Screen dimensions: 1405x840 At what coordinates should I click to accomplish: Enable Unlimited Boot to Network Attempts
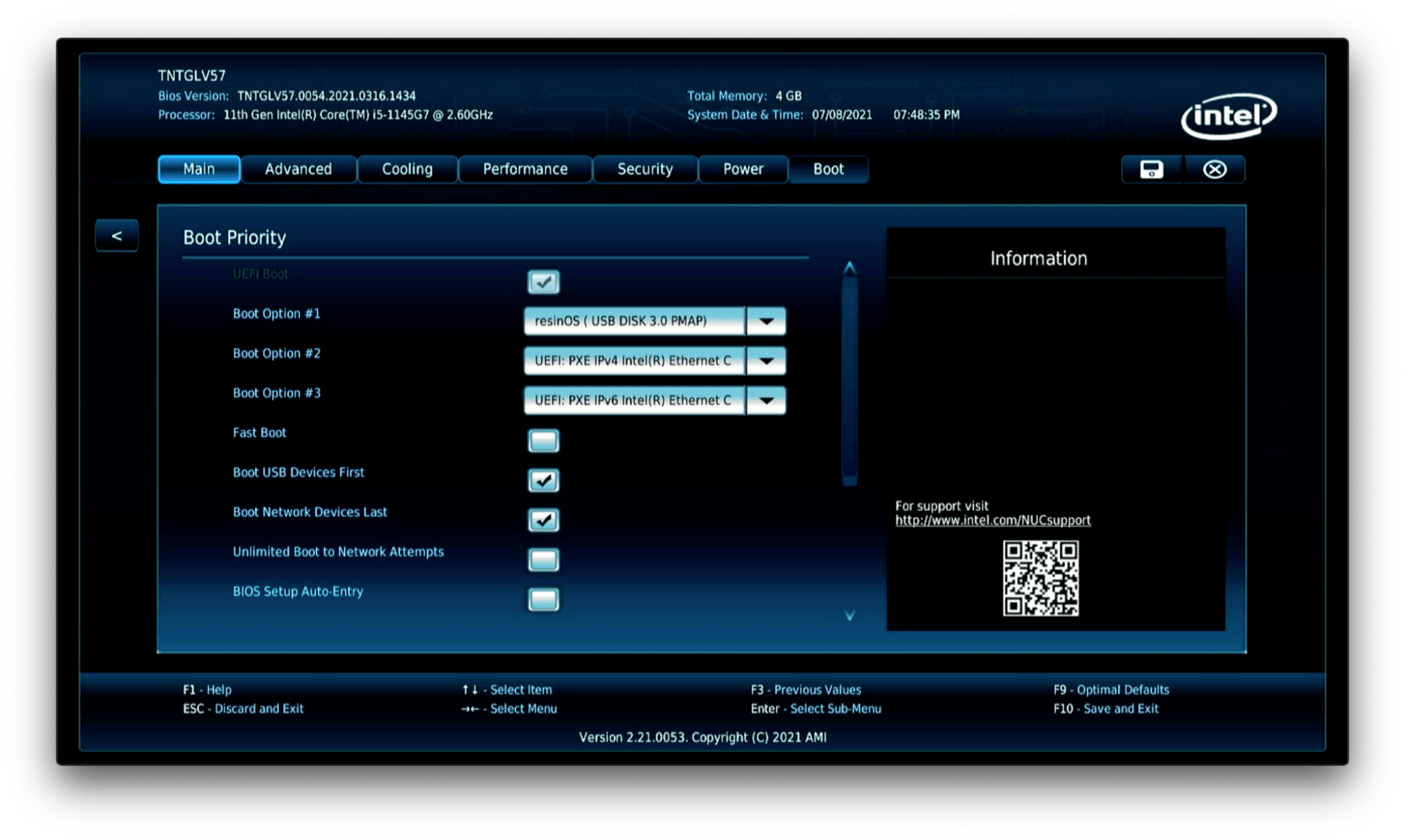pos(543,560)
